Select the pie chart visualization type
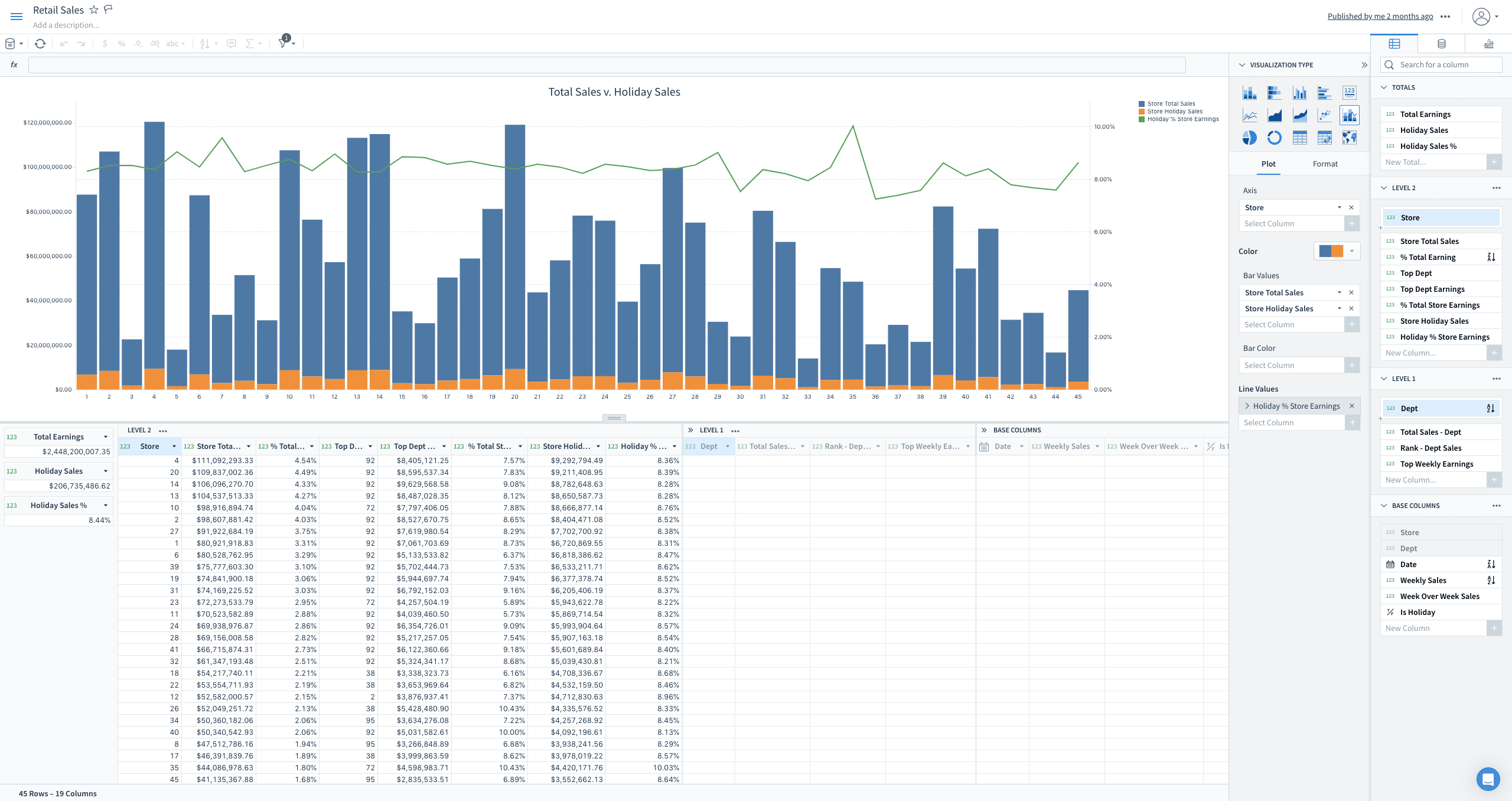 coord(1249,138)
